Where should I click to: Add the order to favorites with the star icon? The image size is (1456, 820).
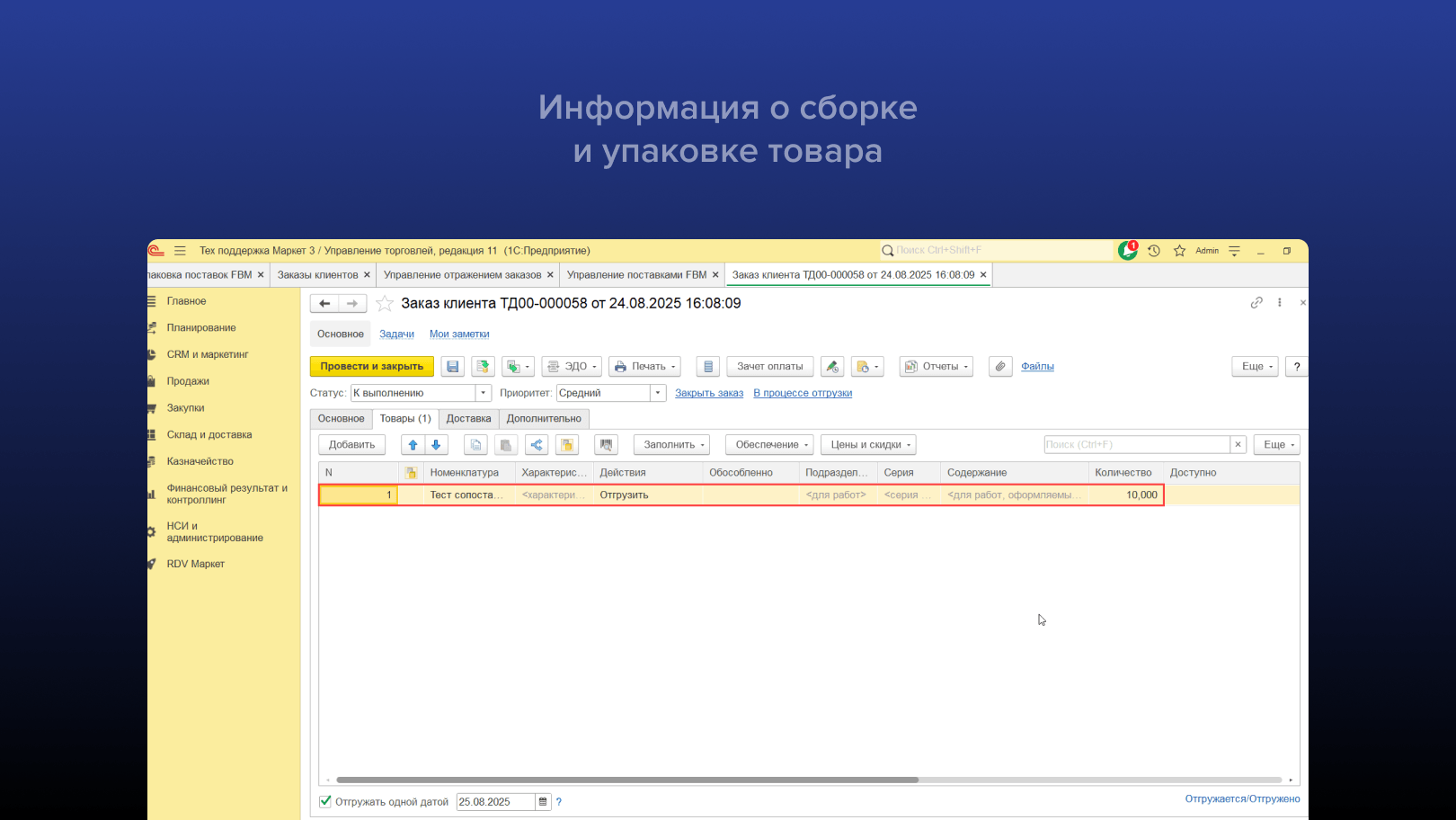coord(385,304)
